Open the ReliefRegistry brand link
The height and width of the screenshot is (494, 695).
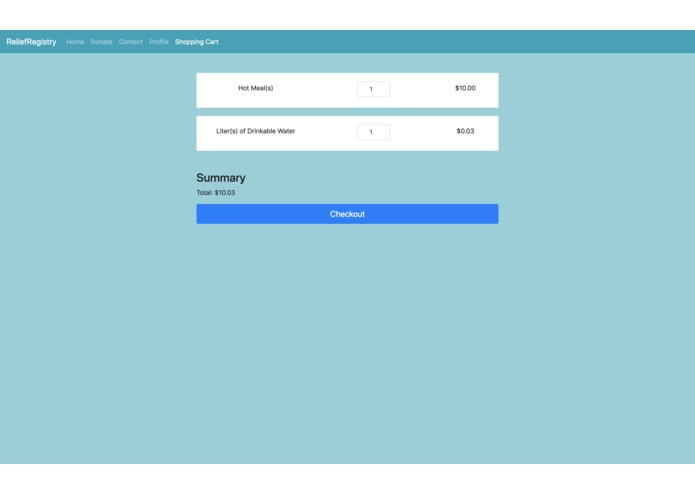(x=31, y=42)
